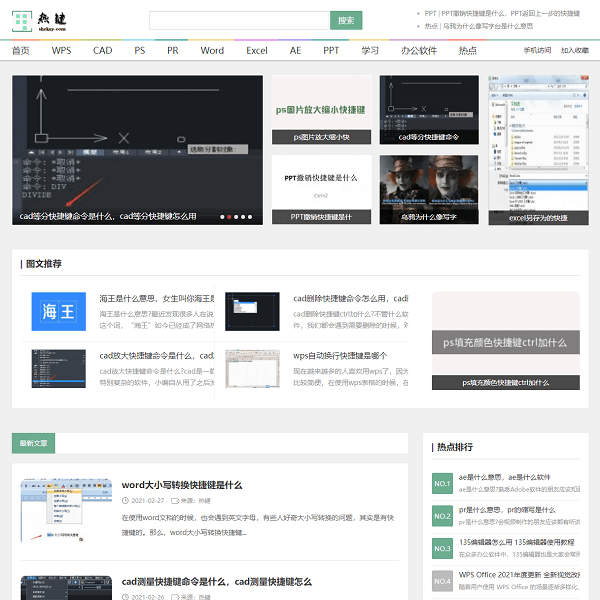Open the small cad等分快捷键命令 thumbnail card
Viewport: 600px width, 600px height.
coord(429,110)
